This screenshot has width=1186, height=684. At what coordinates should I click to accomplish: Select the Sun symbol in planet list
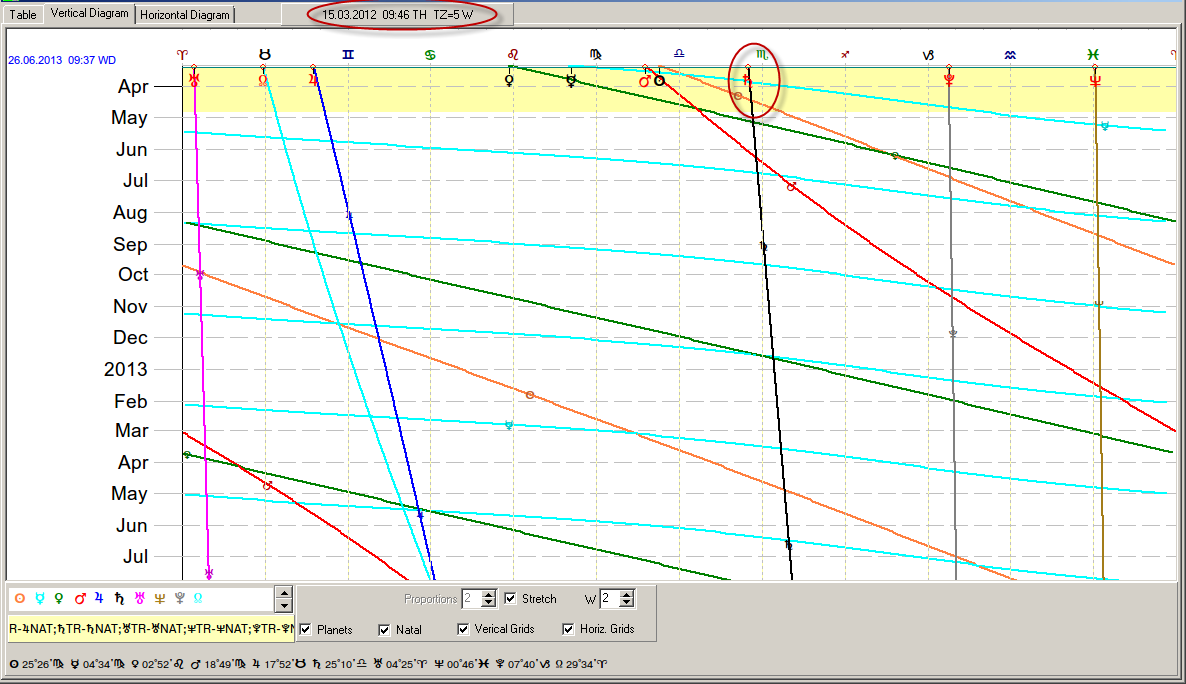point(21,599)
